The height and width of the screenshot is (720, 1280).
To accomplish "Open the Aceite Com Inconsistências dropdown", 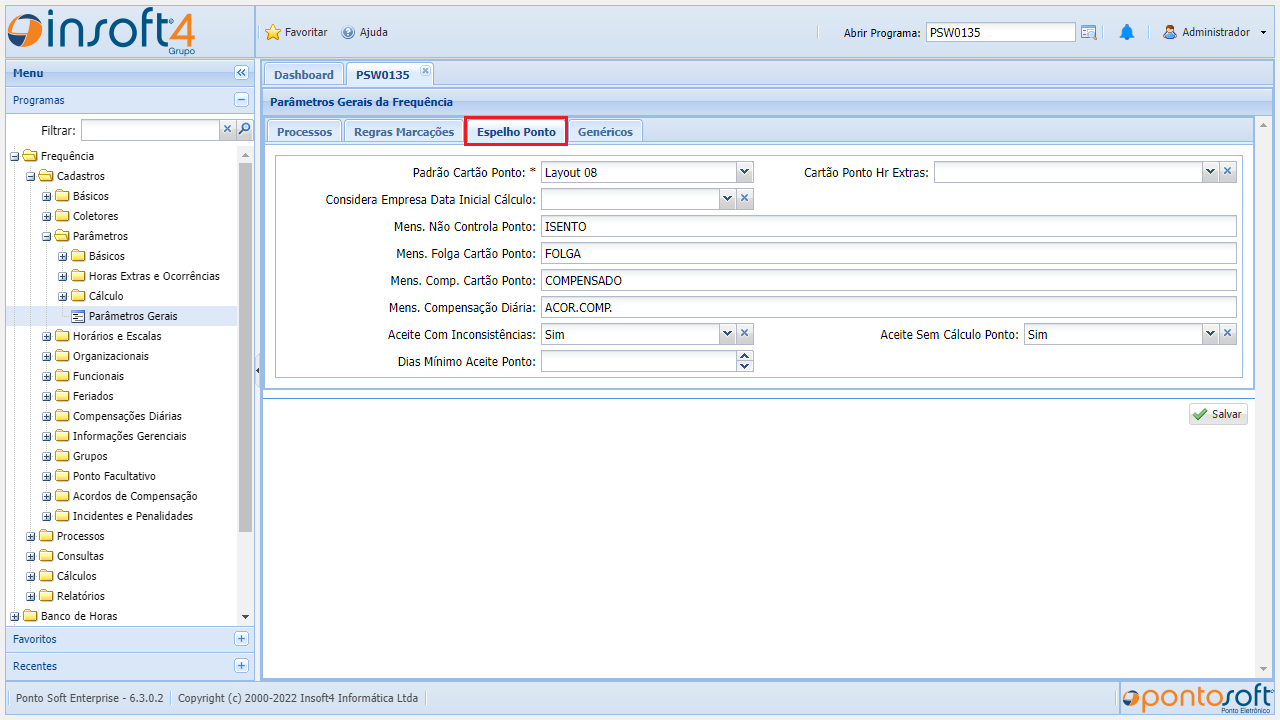I will (x=727, y=334).
